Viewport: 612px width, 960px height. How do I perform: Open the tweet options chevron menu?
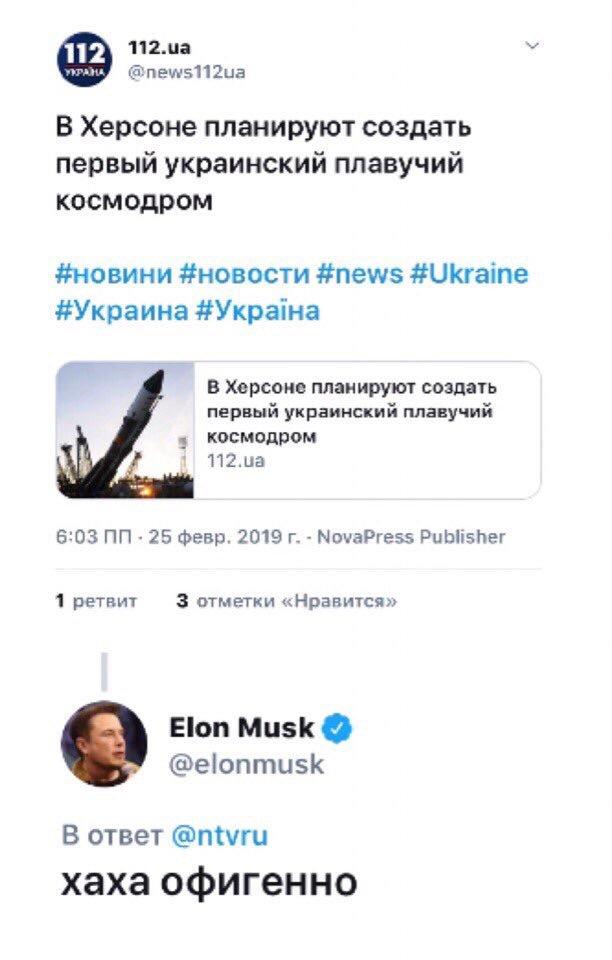pos(532,45)
